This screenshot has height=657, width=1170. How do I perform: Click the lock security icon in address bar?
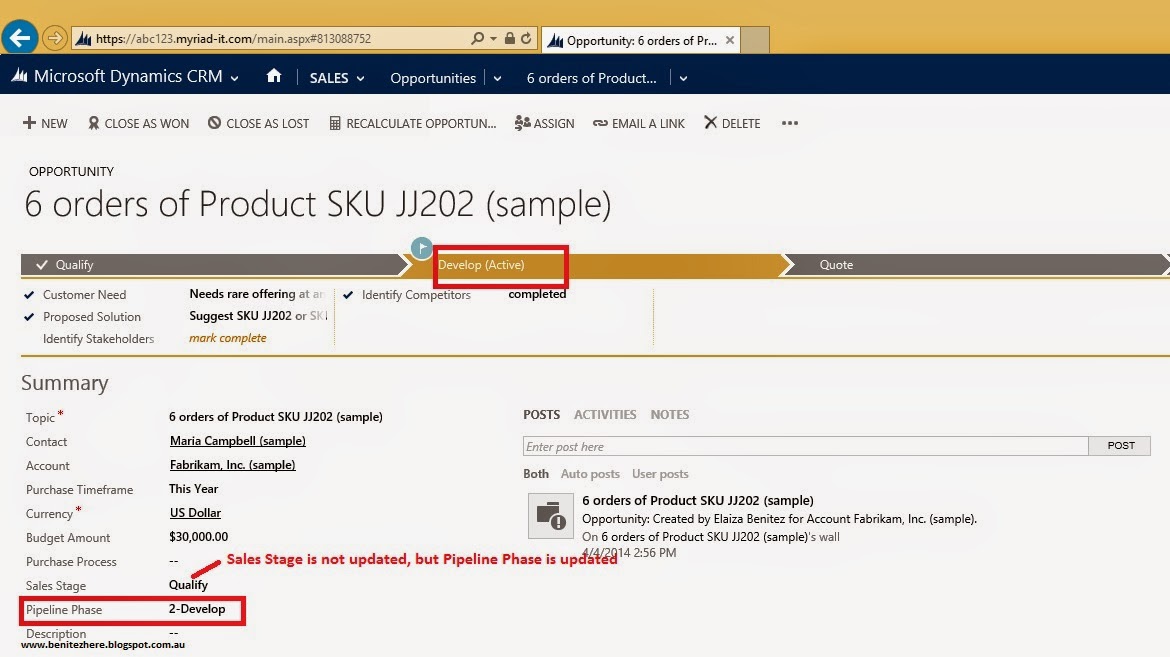click(x=510, y=38)
